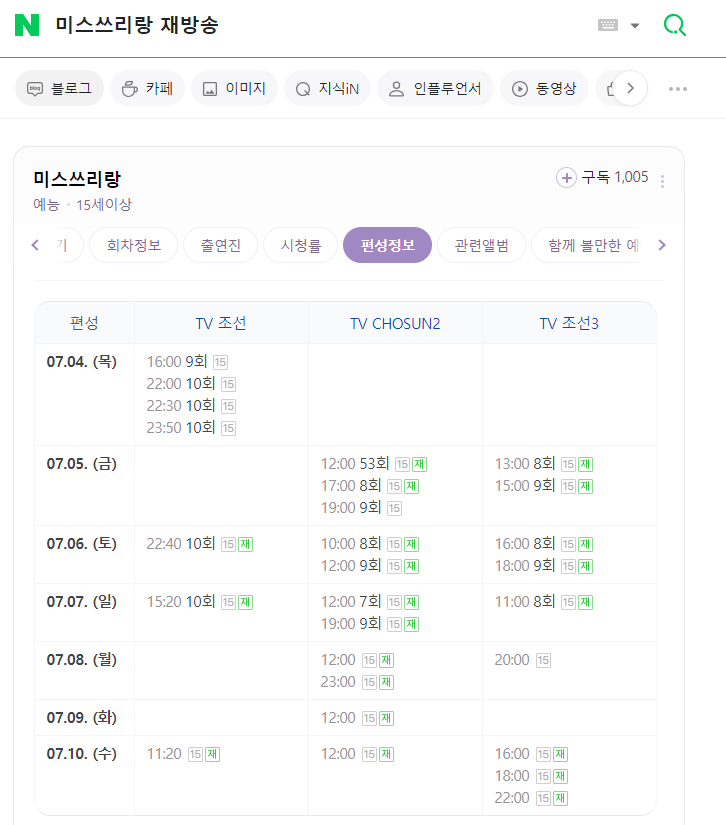This screenshot has height=825, width=726.
Task: Open the three-dot more options in search tabs
Action: coord(678,89)
